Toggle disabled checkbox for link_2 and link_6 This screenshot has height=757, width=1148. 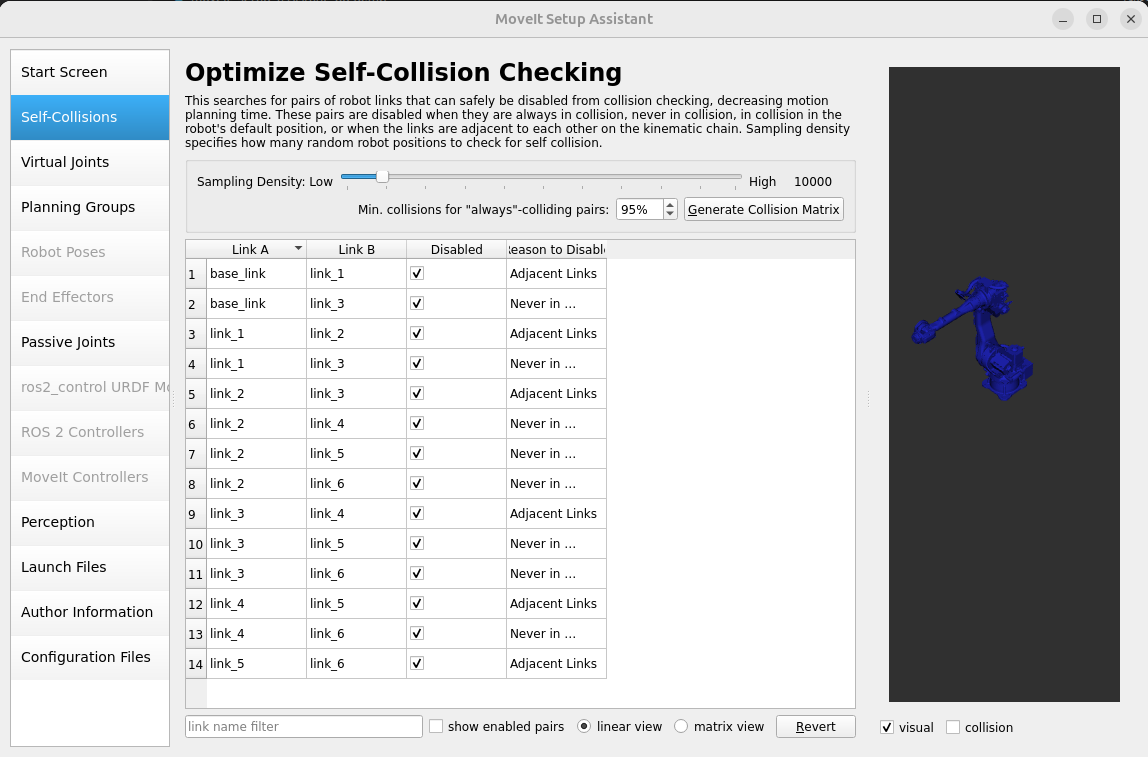point(417,483)
